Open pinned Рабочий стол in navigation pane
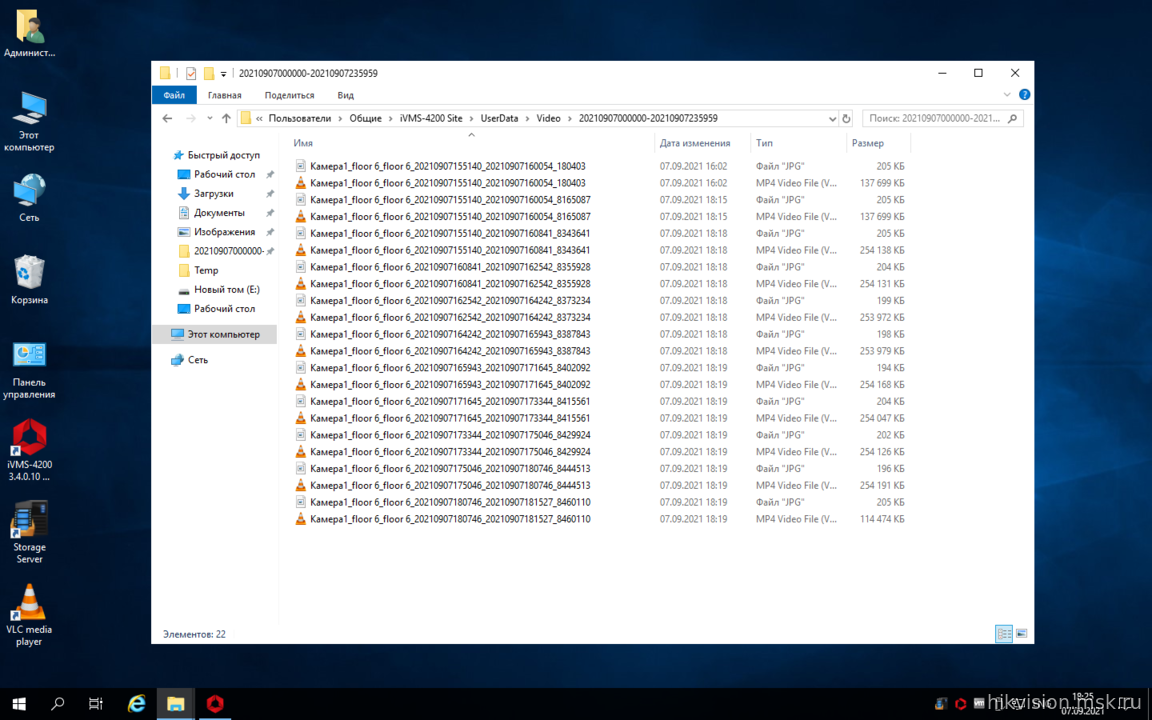Image resolution: width=1152 pixels, height=720 pixels. point(224,175)
